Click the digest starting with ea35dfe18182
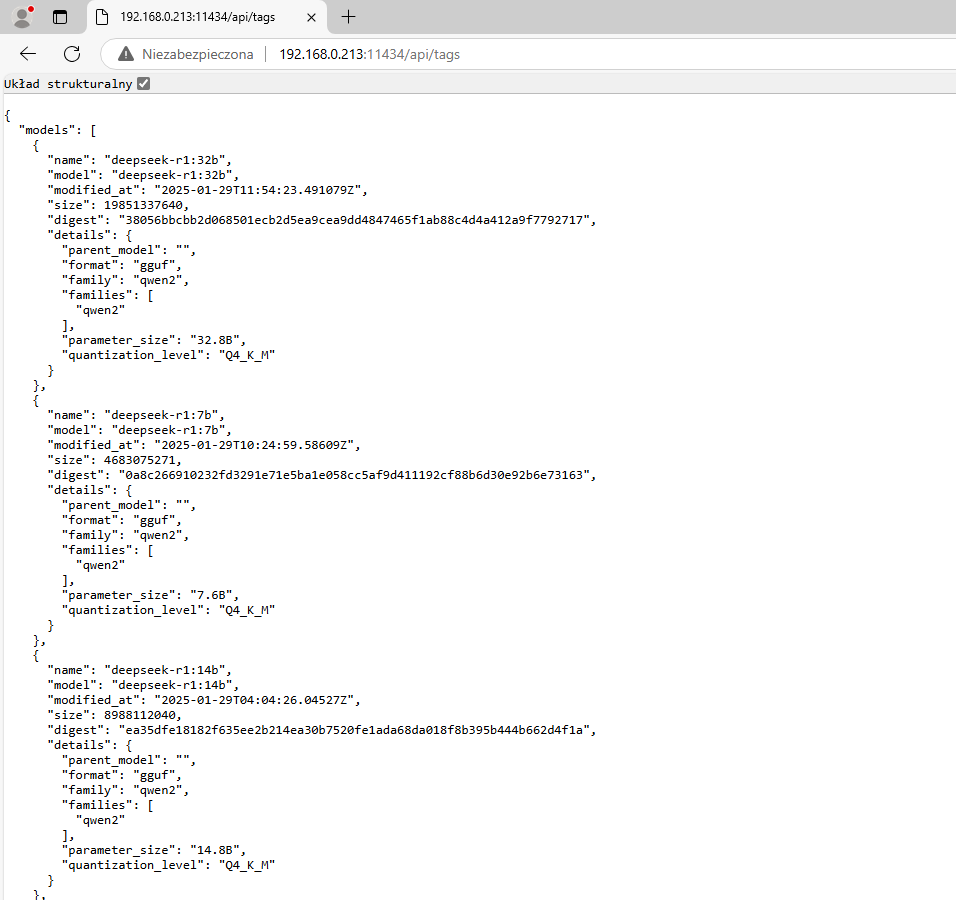 point(354,729)
